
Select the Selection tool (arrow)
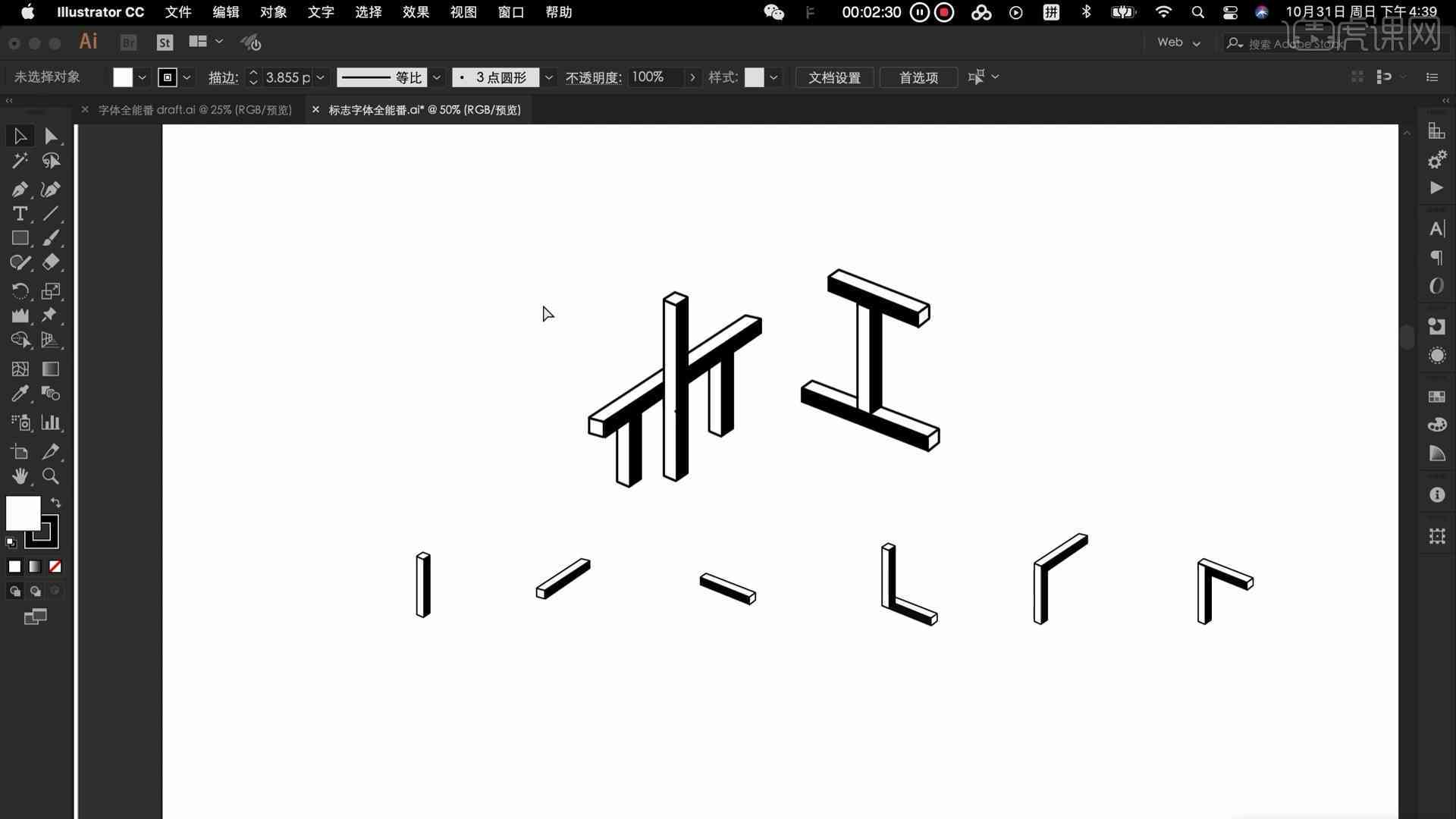pos(20,135)
